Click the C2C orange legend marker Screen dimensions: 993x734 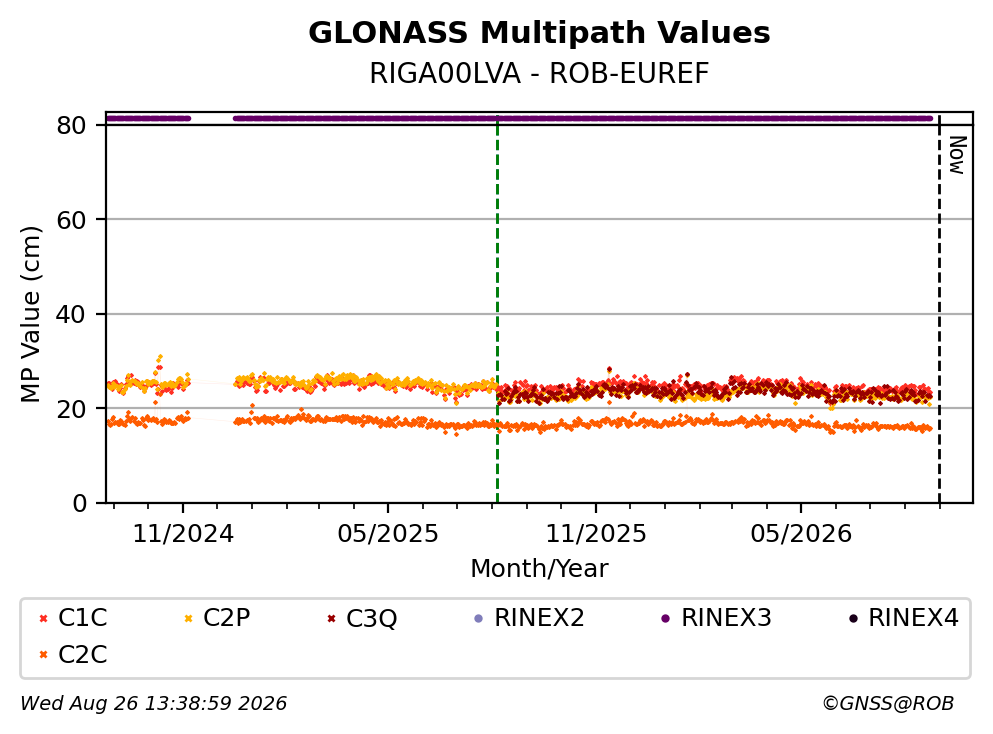(43, 655)
